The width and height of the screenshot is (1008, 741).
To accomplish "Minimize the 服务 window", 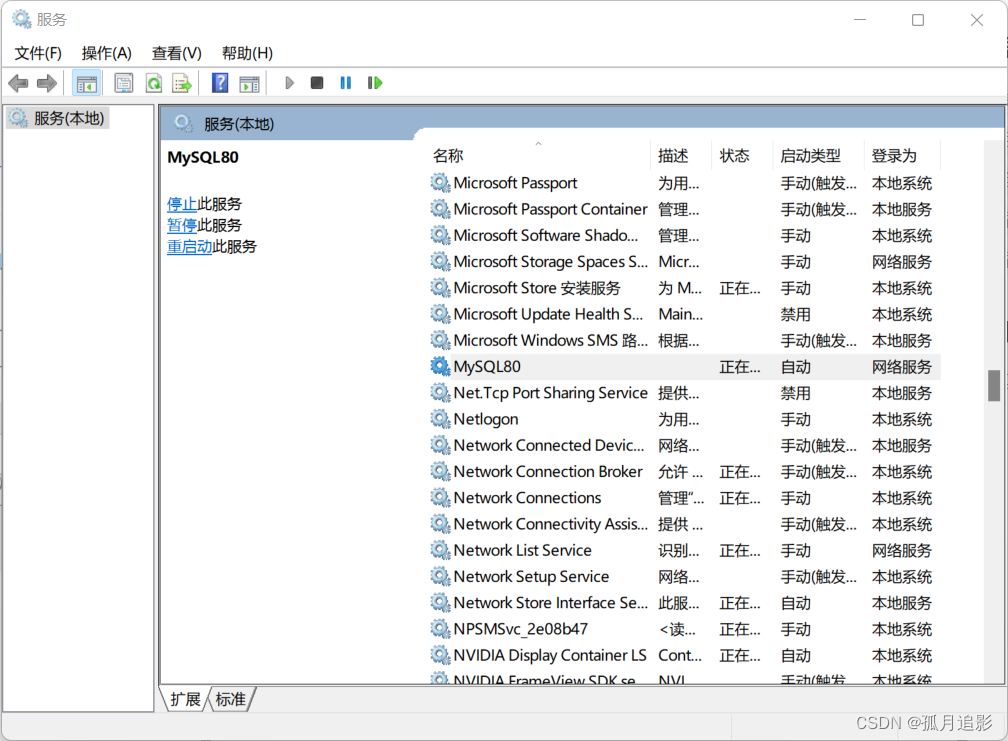I will (x=860, y=20).
